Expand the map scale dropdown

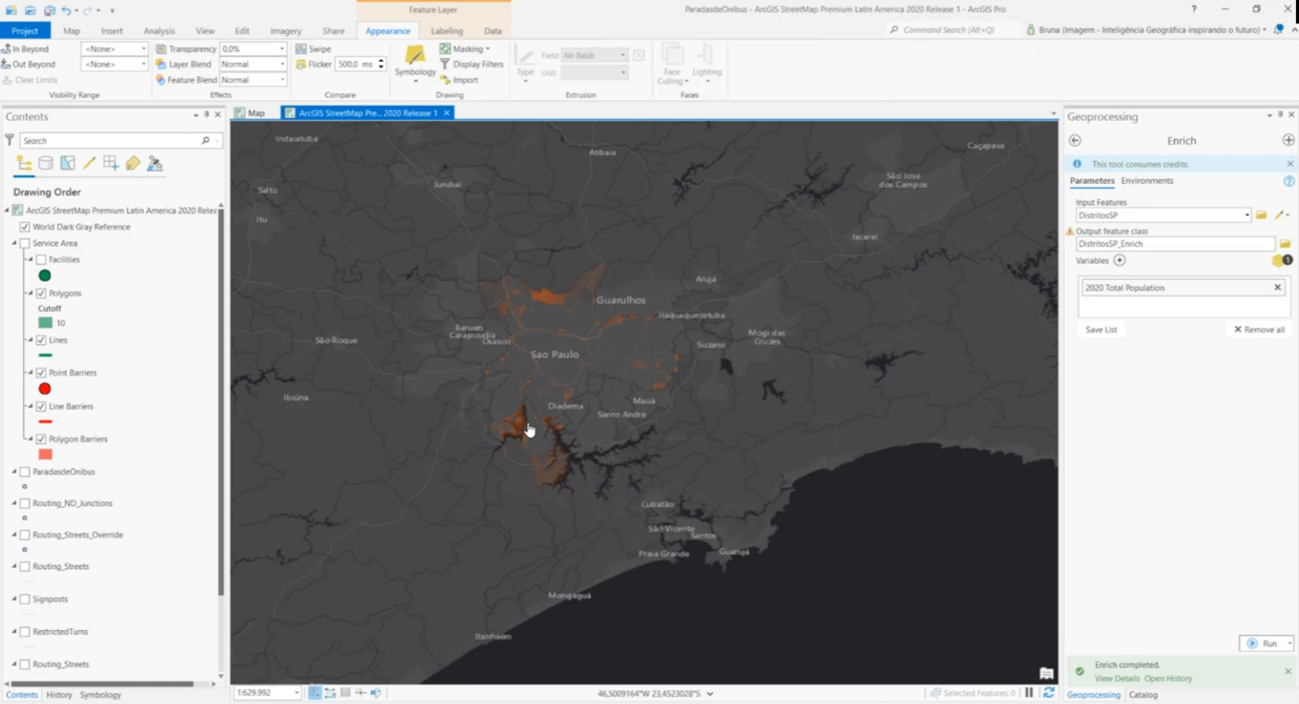coord(296,693)
